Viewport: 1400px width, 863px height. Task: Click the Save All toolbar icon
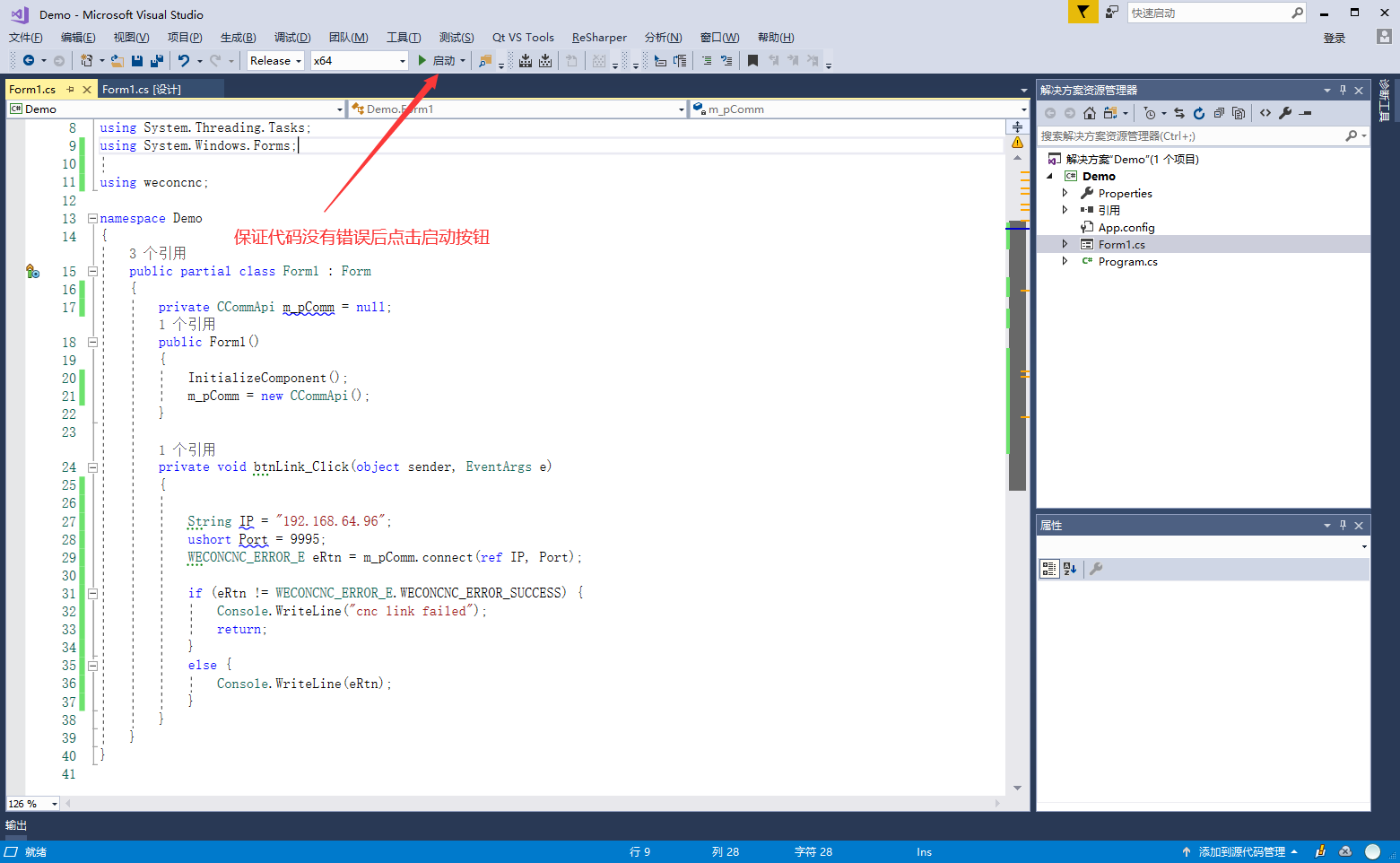click(157, 61)
